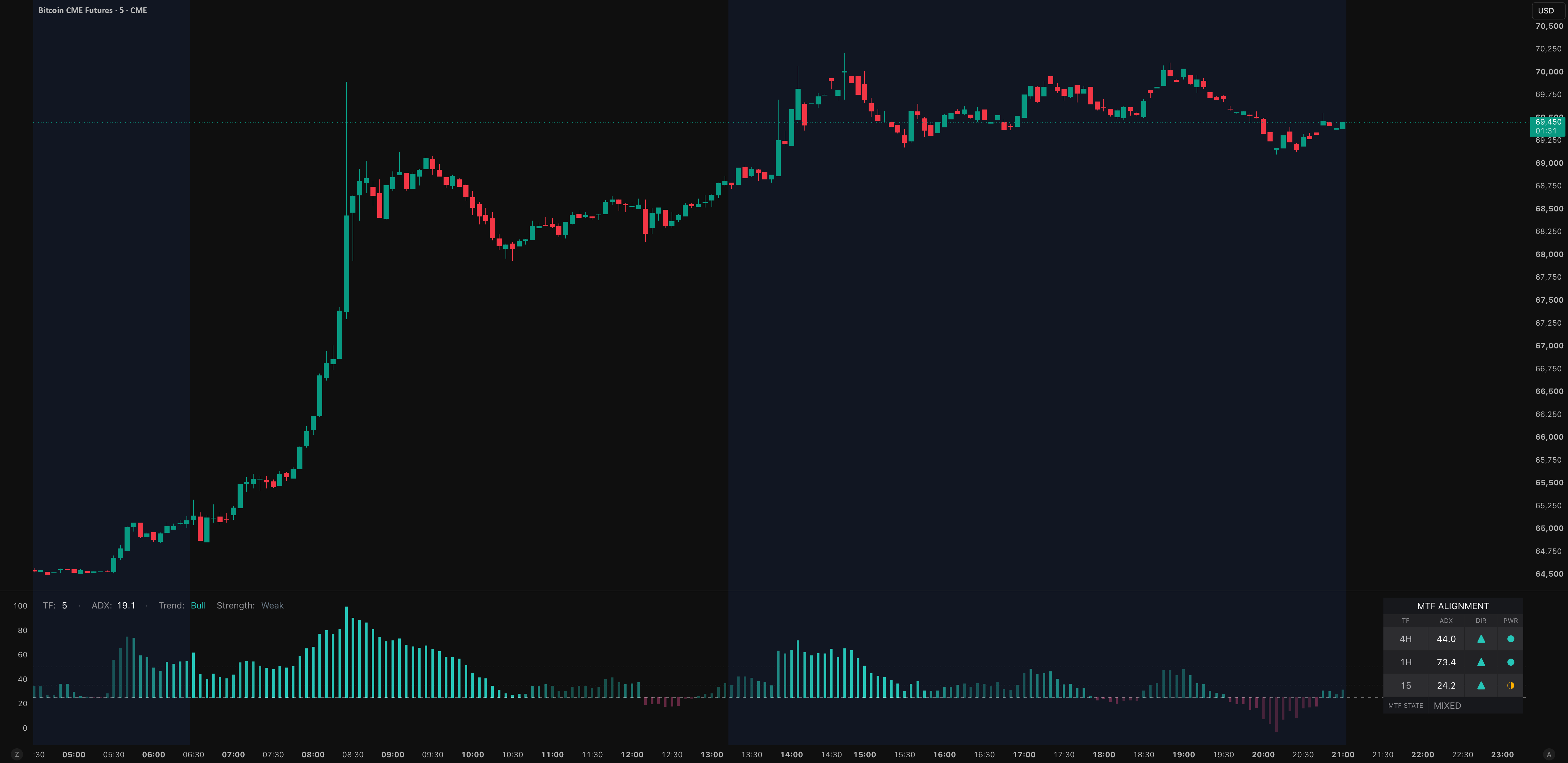
Task: Click the 09:00 time axis label
Action: pyautogui.click(x=392, y=754)
